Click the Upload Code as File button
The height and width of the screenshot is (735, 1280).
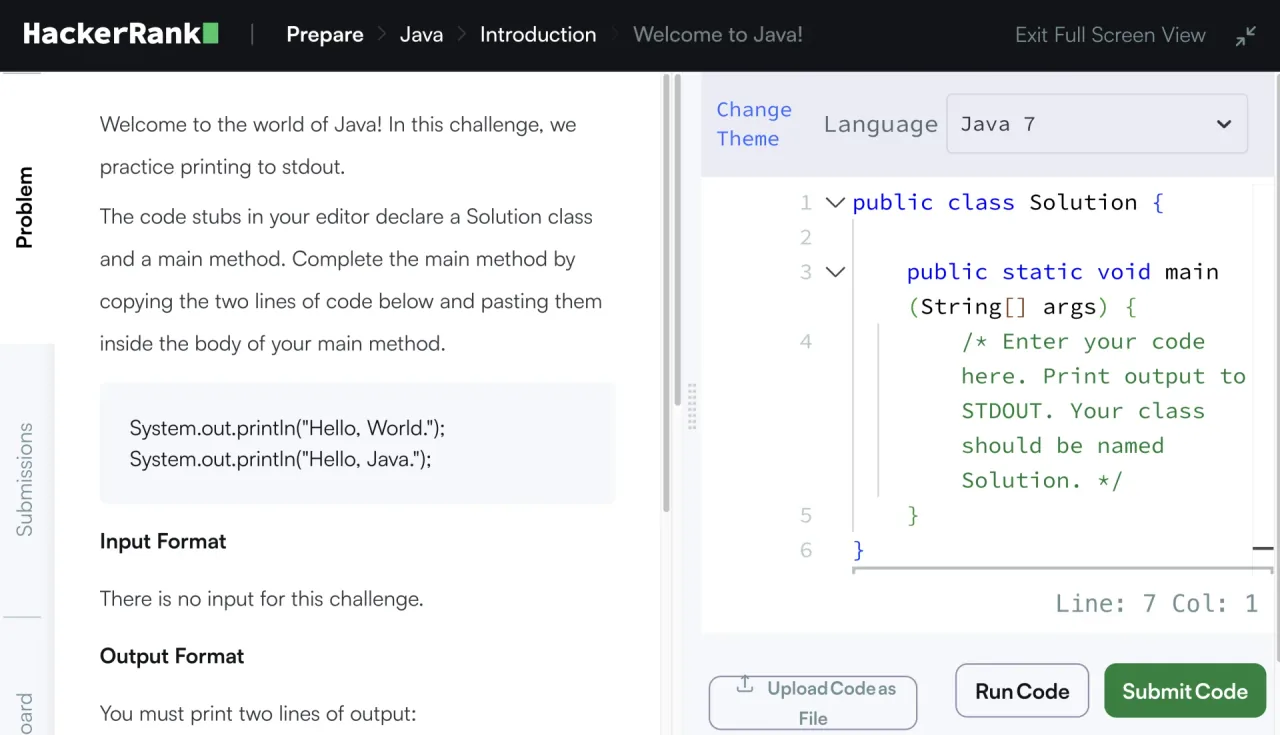tap(813, 702)
